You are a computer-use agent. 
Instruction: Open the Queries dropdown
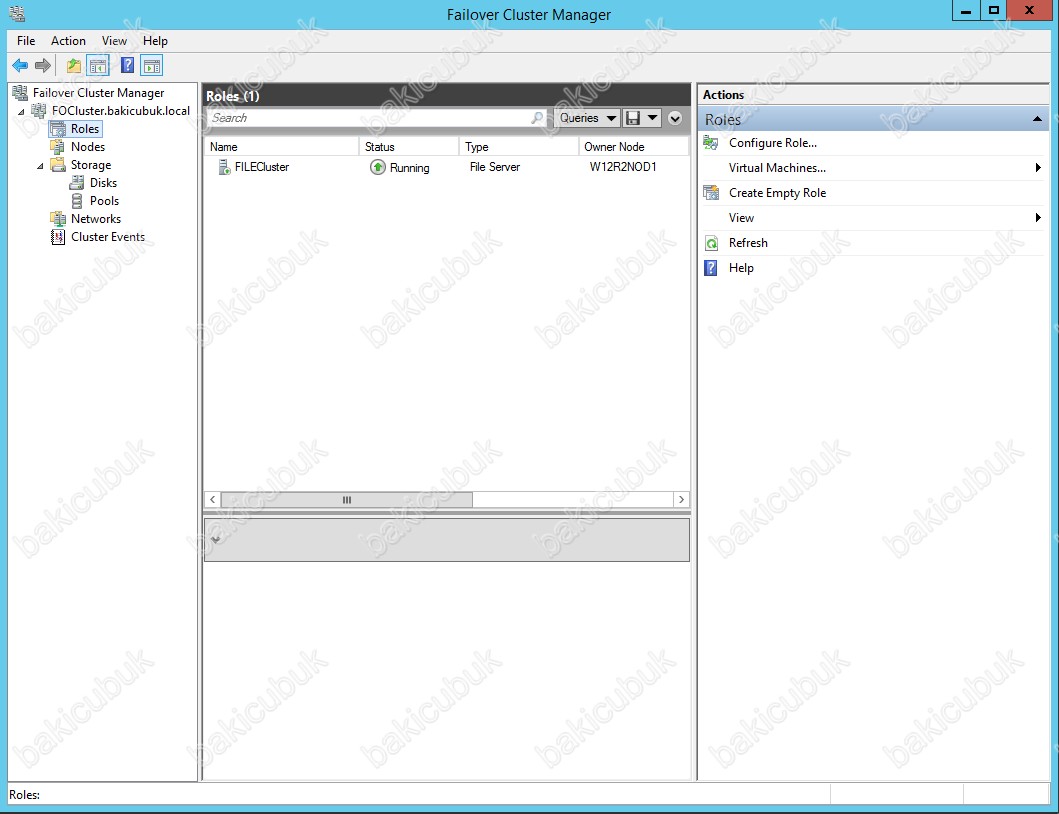pyautogui.click(x=587, y=118)
